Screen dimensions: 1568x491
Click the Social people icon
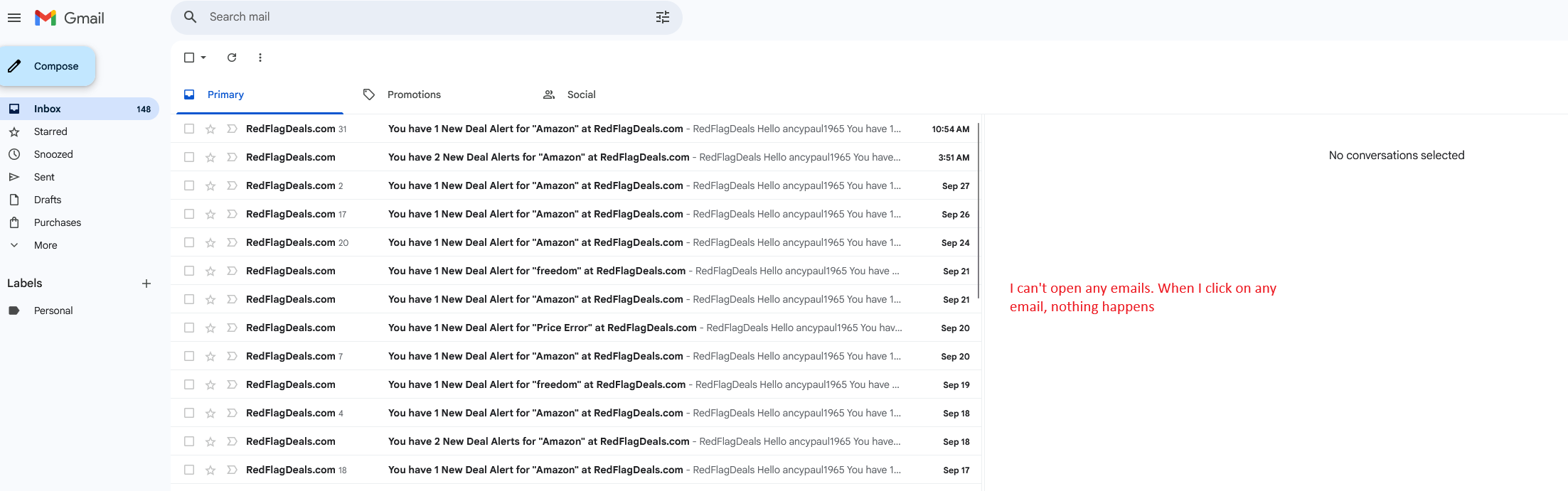click(x=549, y=95)
